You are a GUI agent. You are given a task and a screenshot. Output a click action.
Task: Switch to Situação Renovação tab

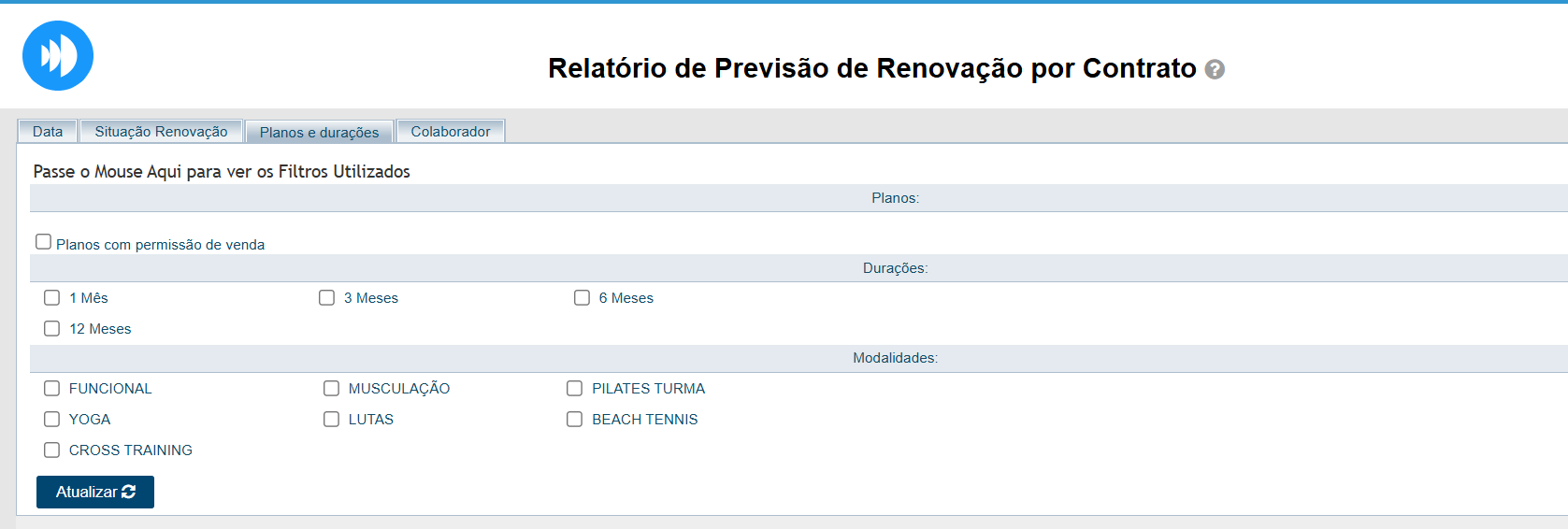(x=161, y=132)
